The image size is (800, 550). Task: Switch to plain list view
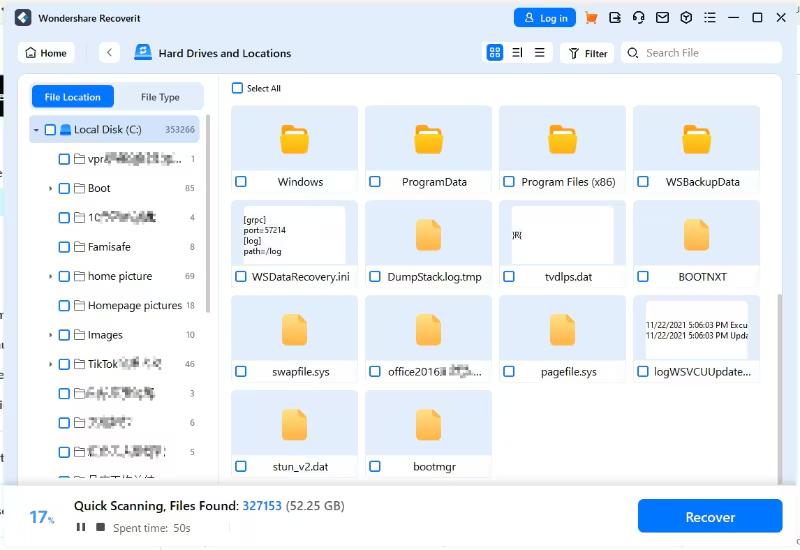(540, 53)
